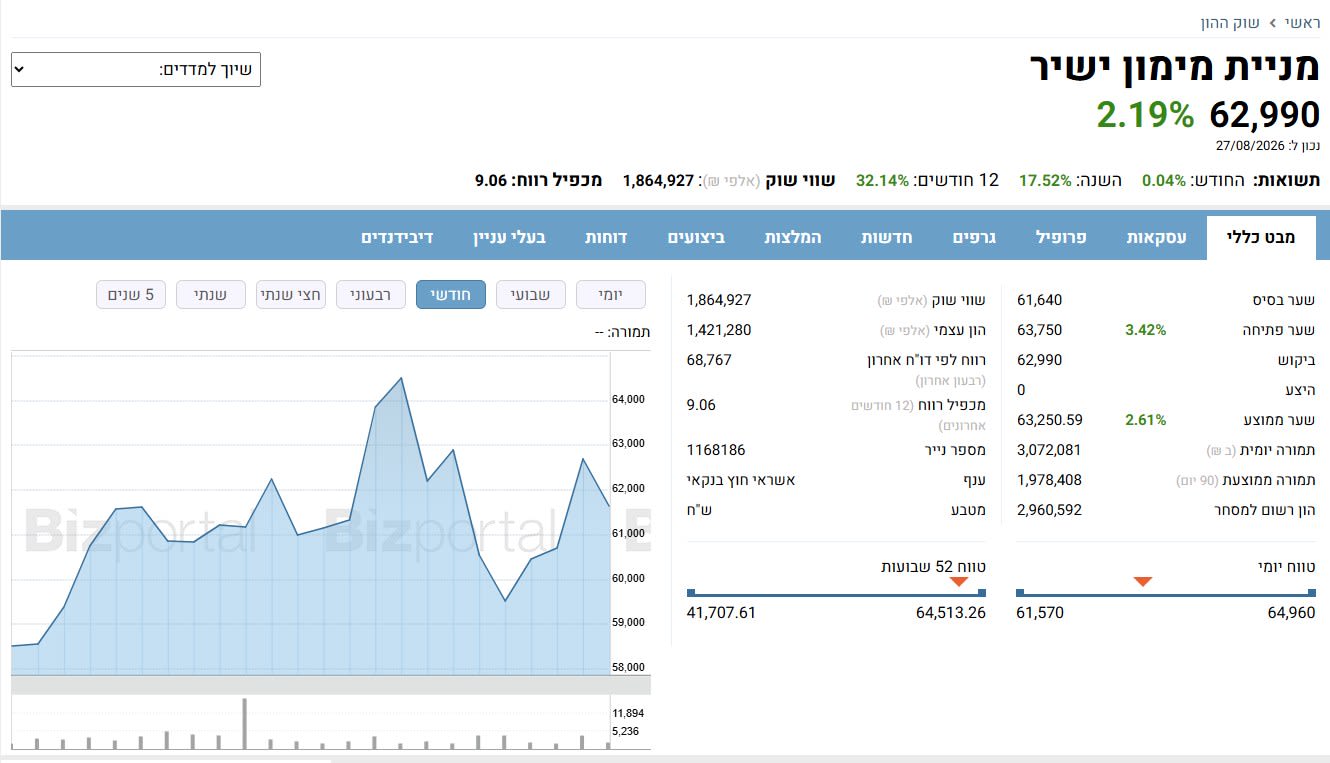Show the '5 שנים' chart range
This screenshot has height=763, width=1330.
(131, 295)
